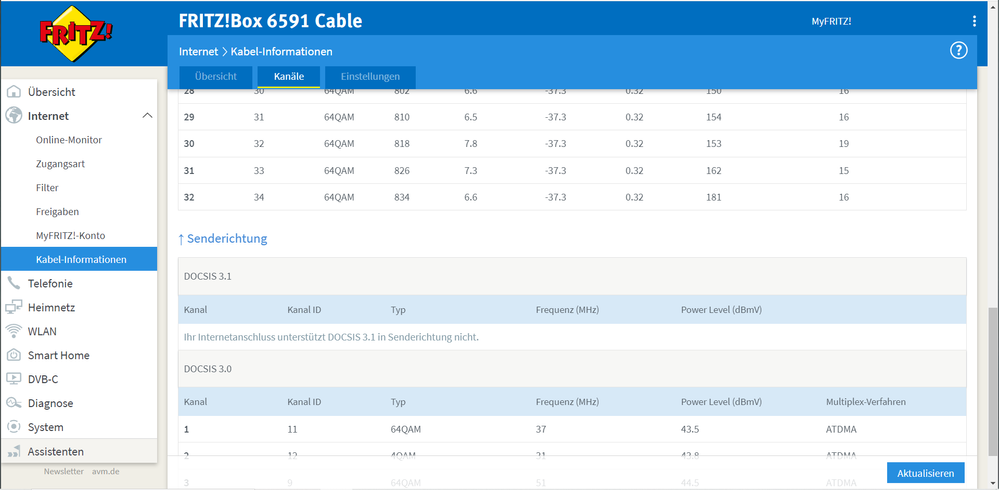Click the FRITZ! logo
Image resolution: width=999 pixels, height=490 pixels.
click(x=76, y=35)
